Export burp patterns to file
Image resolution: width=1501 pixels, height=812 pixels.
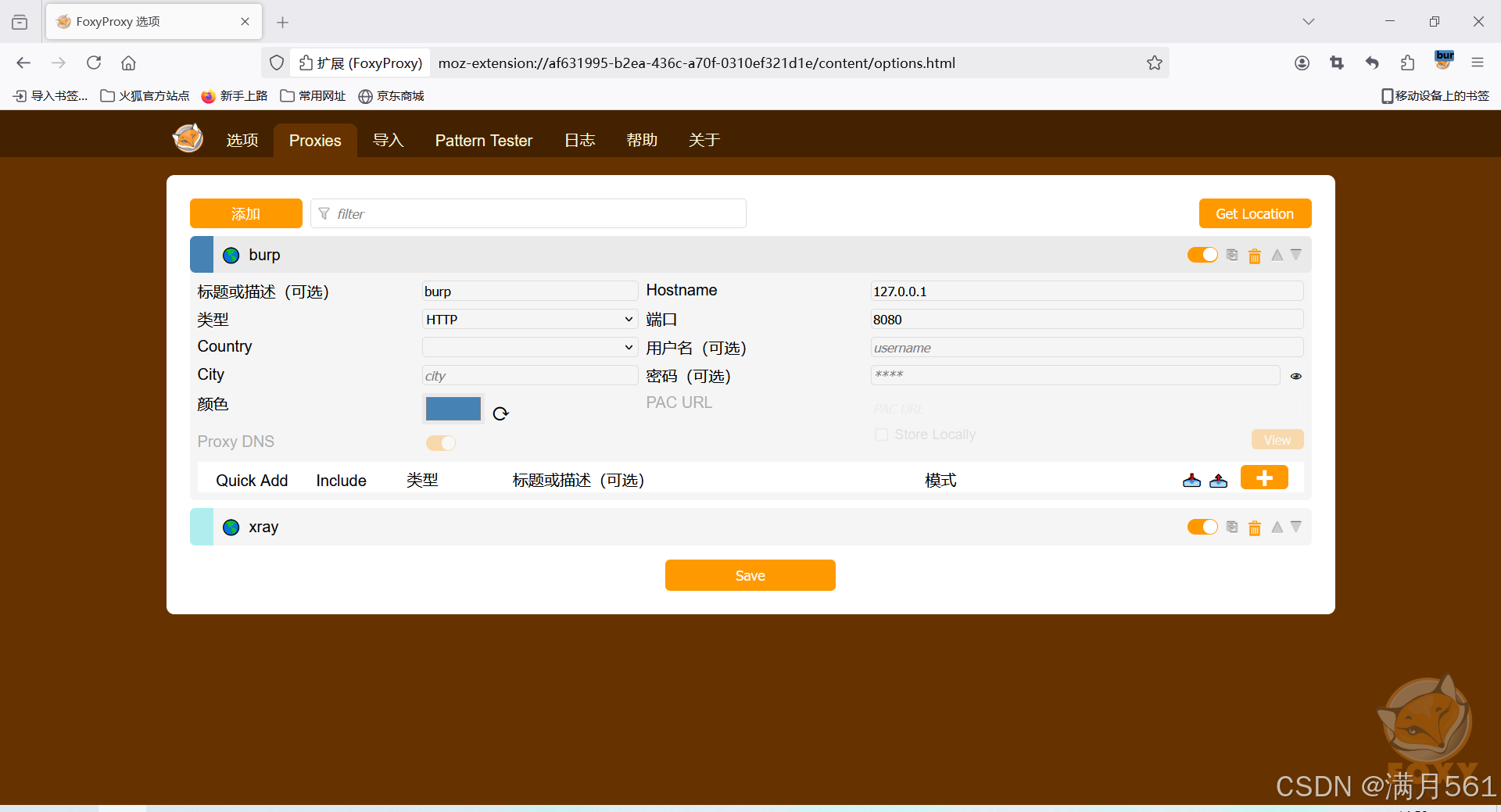1219,480
